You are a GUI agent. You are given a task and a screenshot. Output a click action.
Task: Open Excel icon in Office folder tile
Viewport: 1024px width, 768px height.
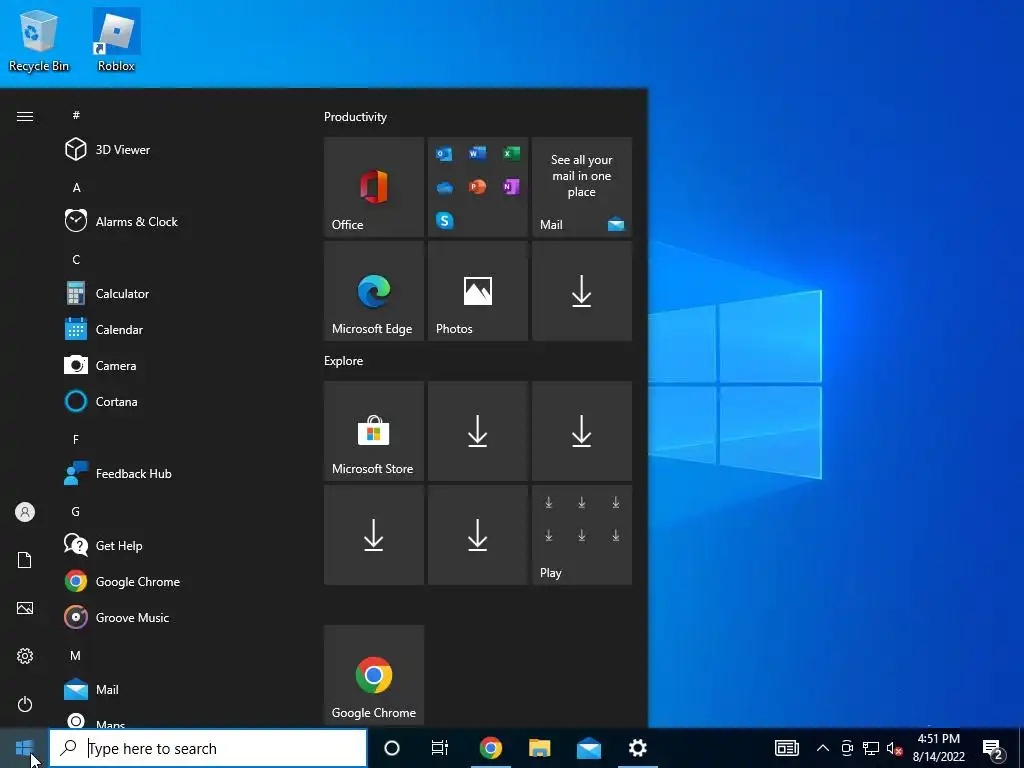coord(511,153)
